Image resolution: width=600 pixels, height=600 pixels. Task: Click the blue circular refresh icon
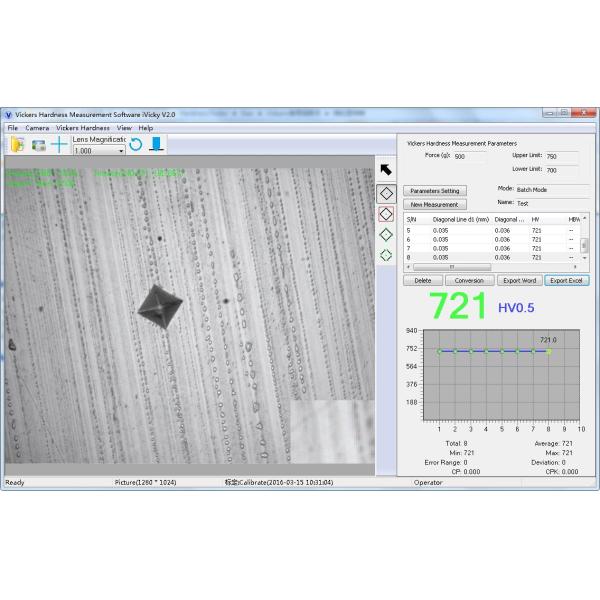[x=136, y=145]
